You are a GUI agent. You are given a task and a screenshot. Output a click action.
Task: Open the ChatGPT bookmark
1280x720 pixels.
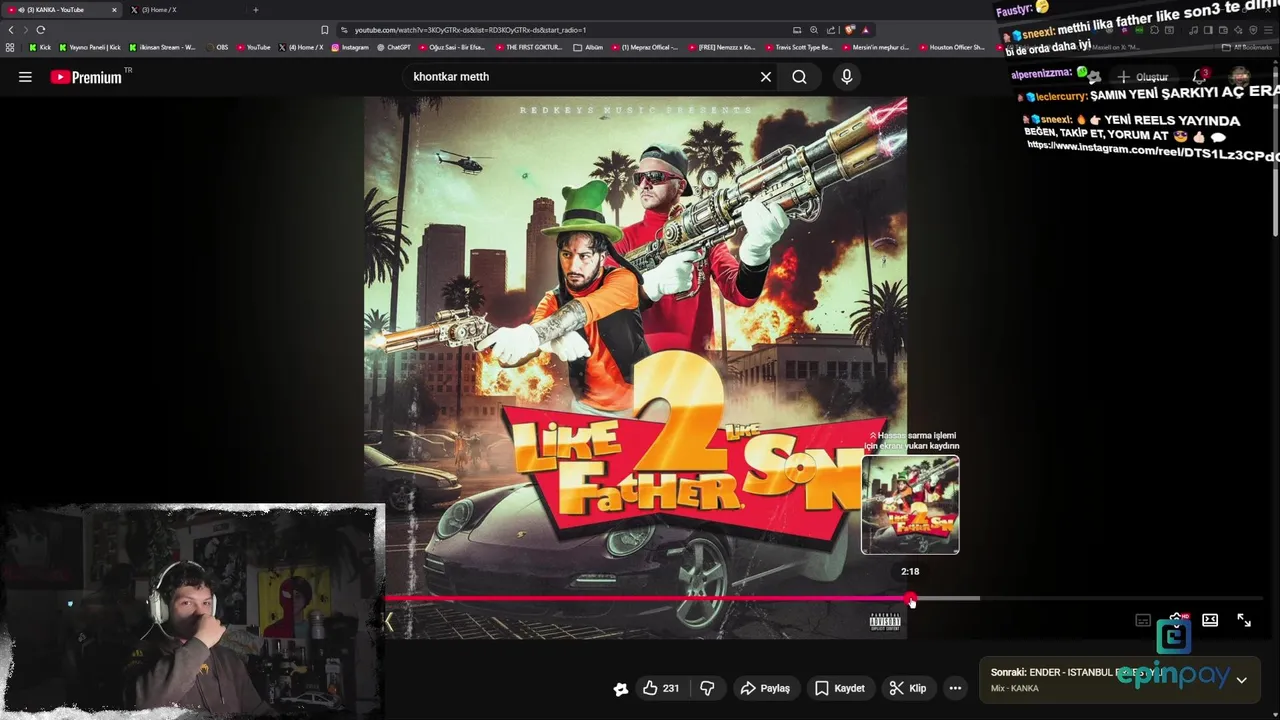[x=393, y=47]
